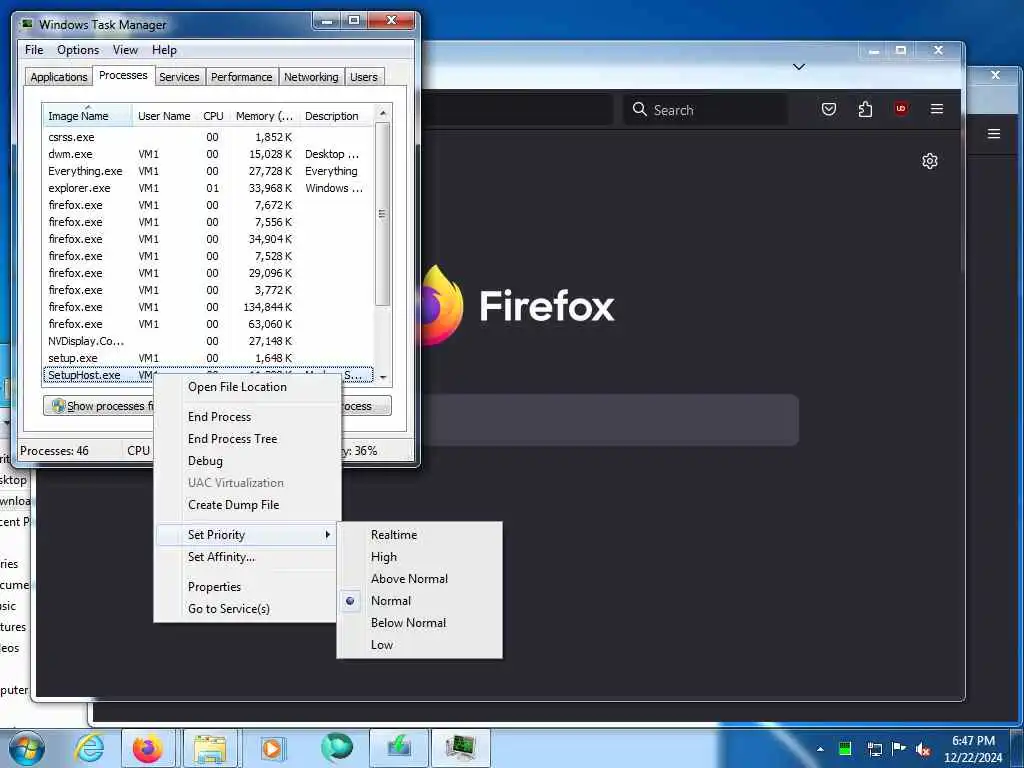Choose End Process Tree
This screenshot has height=768, width=1024.
[x=246, y=439]
